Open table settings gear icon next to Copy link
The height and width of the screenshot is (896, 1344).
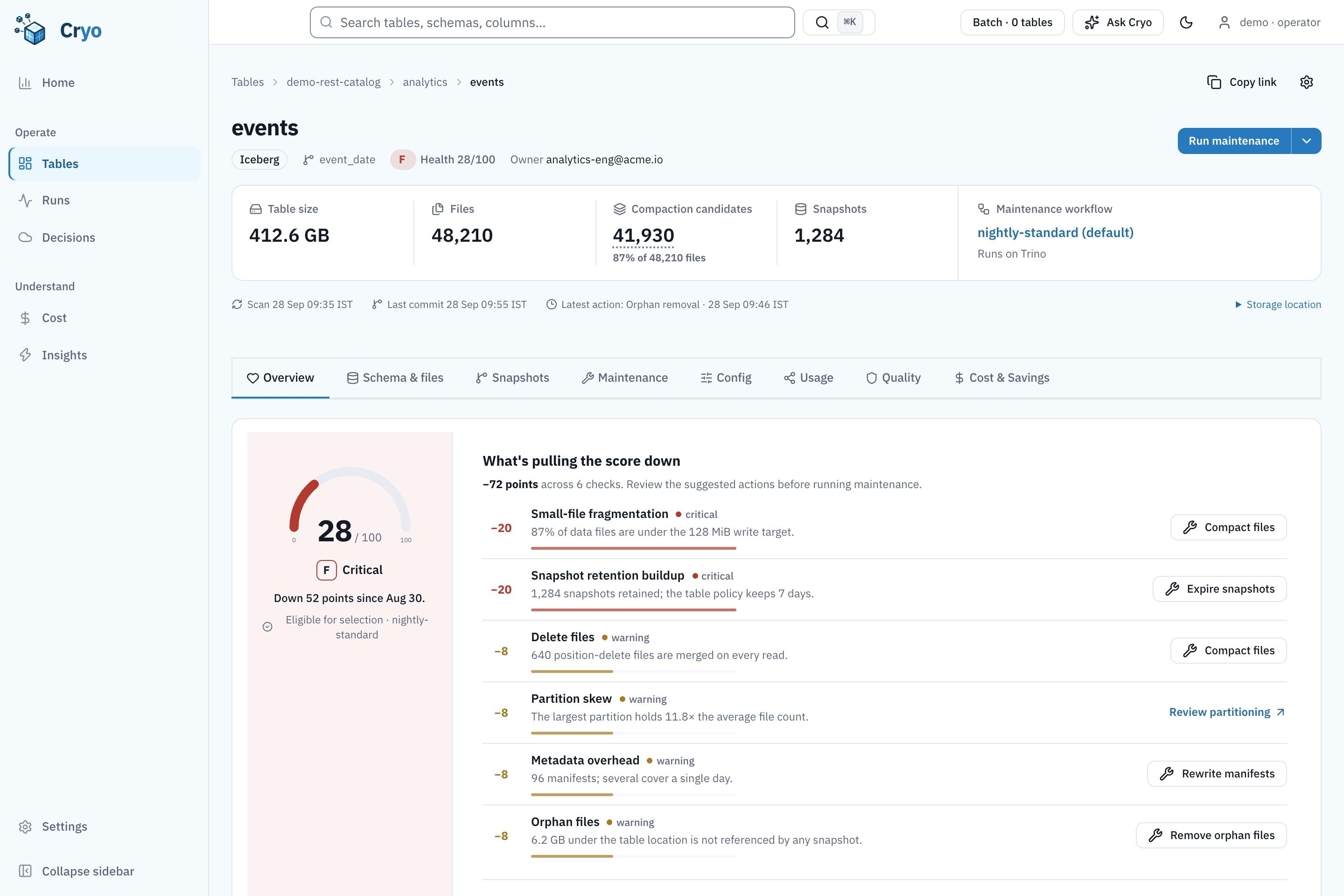click(1306, 82)
